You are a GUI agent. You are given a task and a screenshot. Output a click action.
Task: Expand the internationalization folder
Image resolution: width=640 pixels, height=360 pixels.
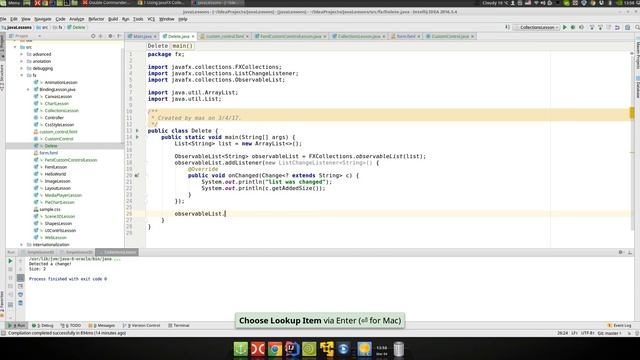22,244
